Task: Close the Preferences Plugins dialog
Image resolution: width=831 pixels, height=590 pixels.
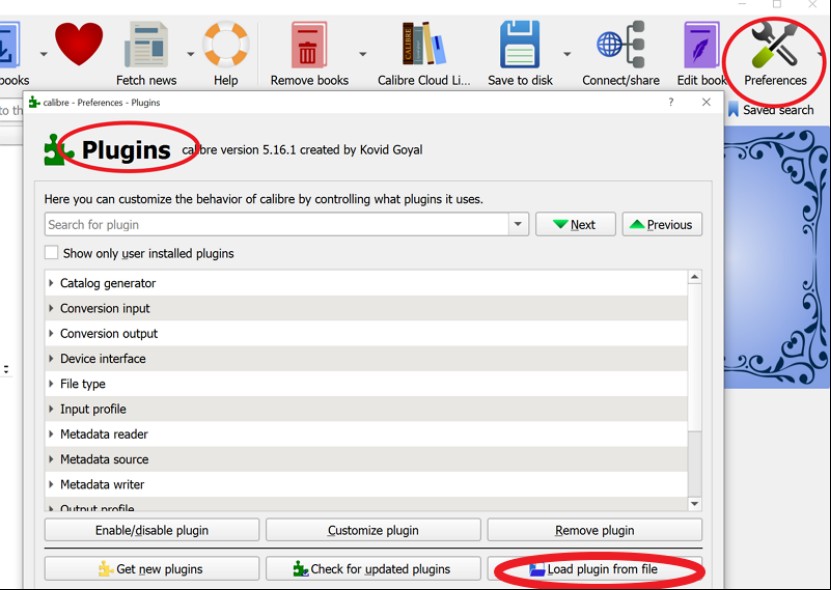Action: point(706,102)
